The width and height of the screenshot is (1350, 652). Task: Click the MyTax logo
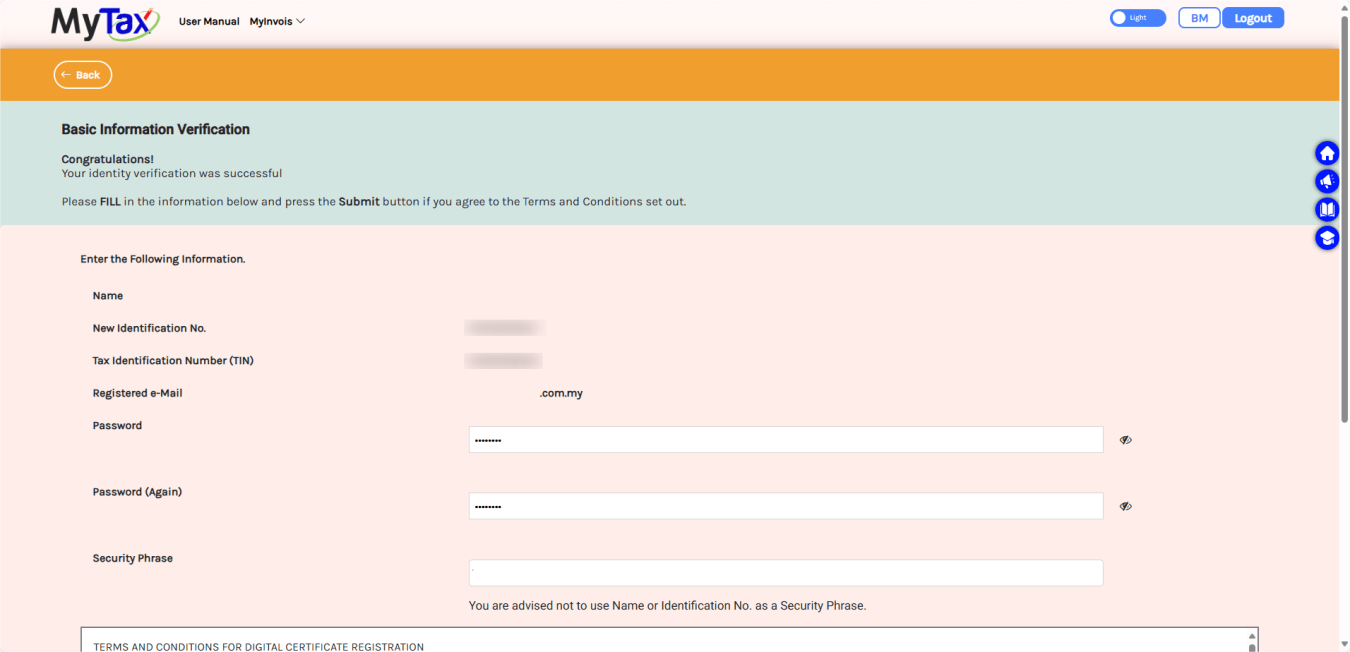(x=105, y=22)
